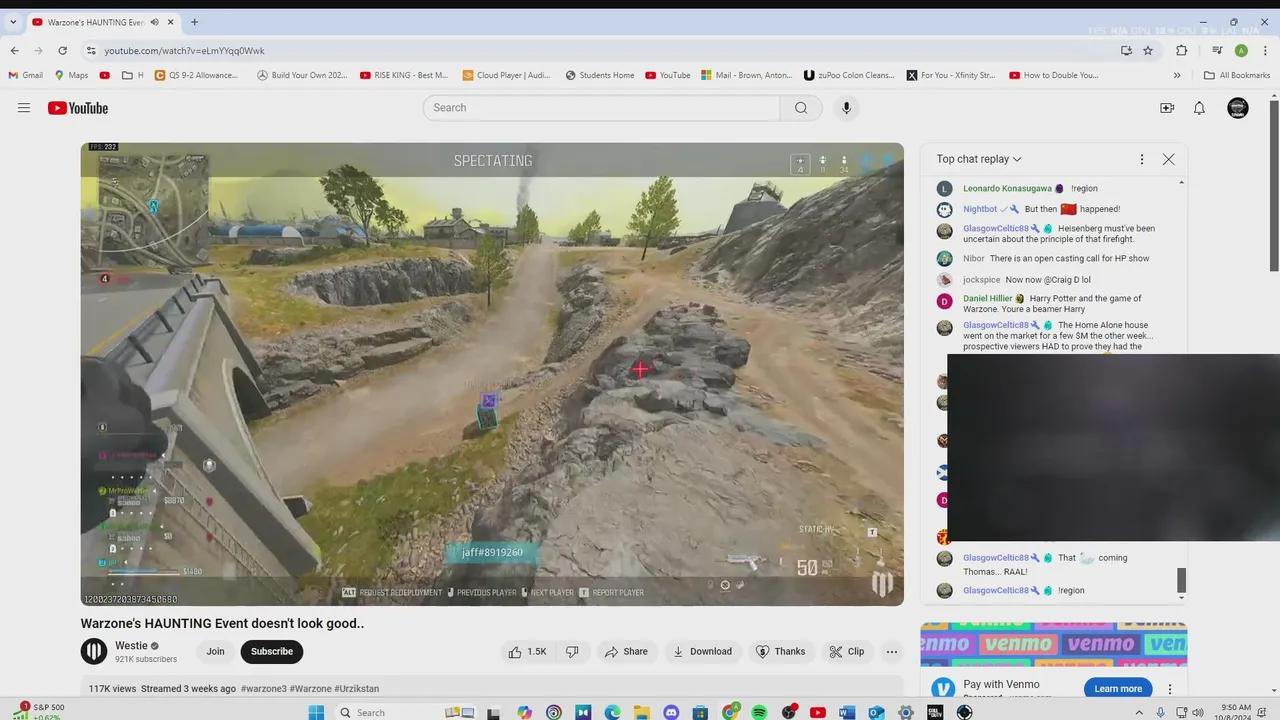Show more bookmarks with double chevron
Screen dimensions: 1280x720
pyautogui.click(x=1177, y=75)
